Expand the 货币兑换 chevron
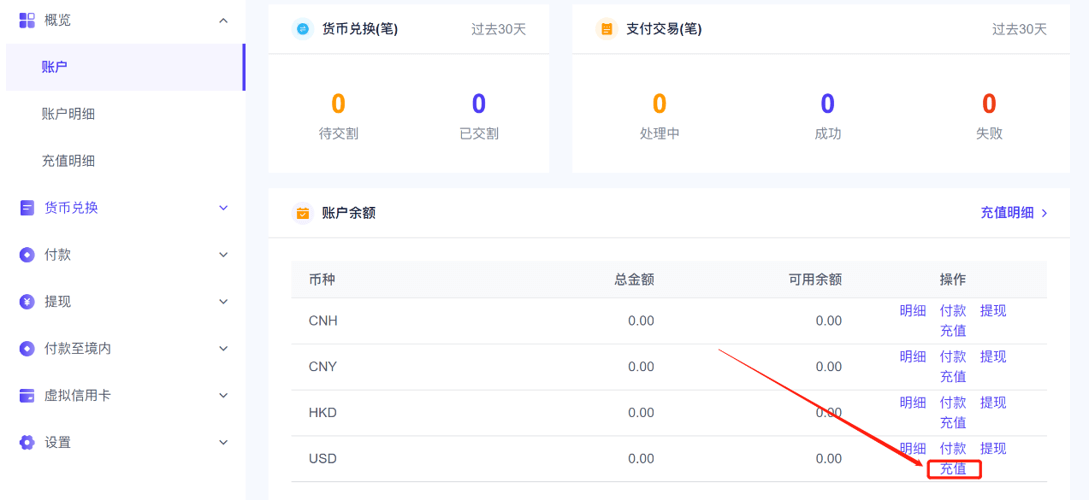 (x=223, y=208)
